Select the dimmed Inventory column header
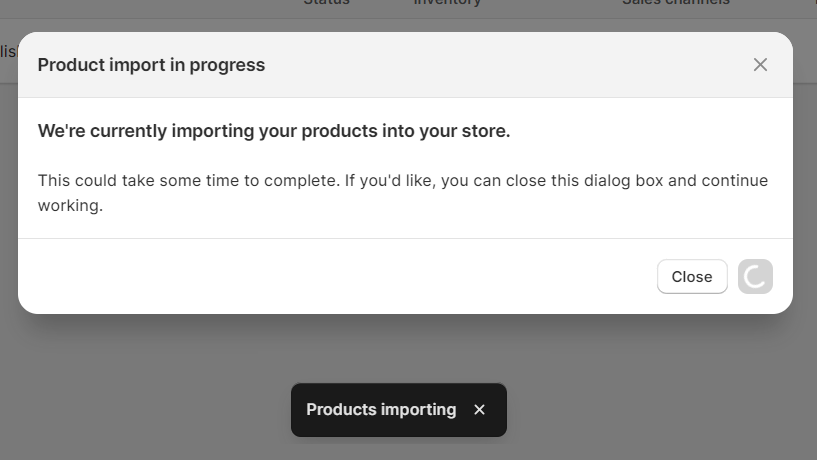Viewport: 817px width, 460px height. pyautogui.click(x=447, y=3)
